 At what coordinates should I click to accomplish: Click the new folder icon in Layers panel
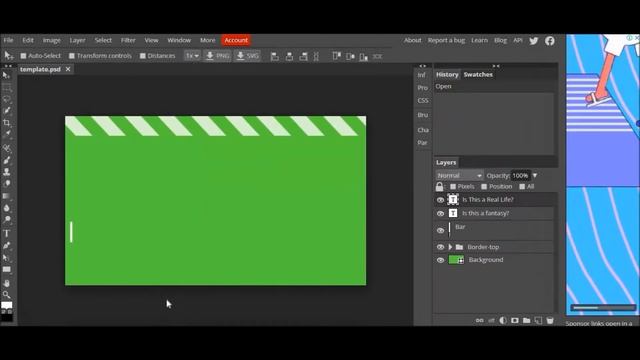tap(527, 320)
